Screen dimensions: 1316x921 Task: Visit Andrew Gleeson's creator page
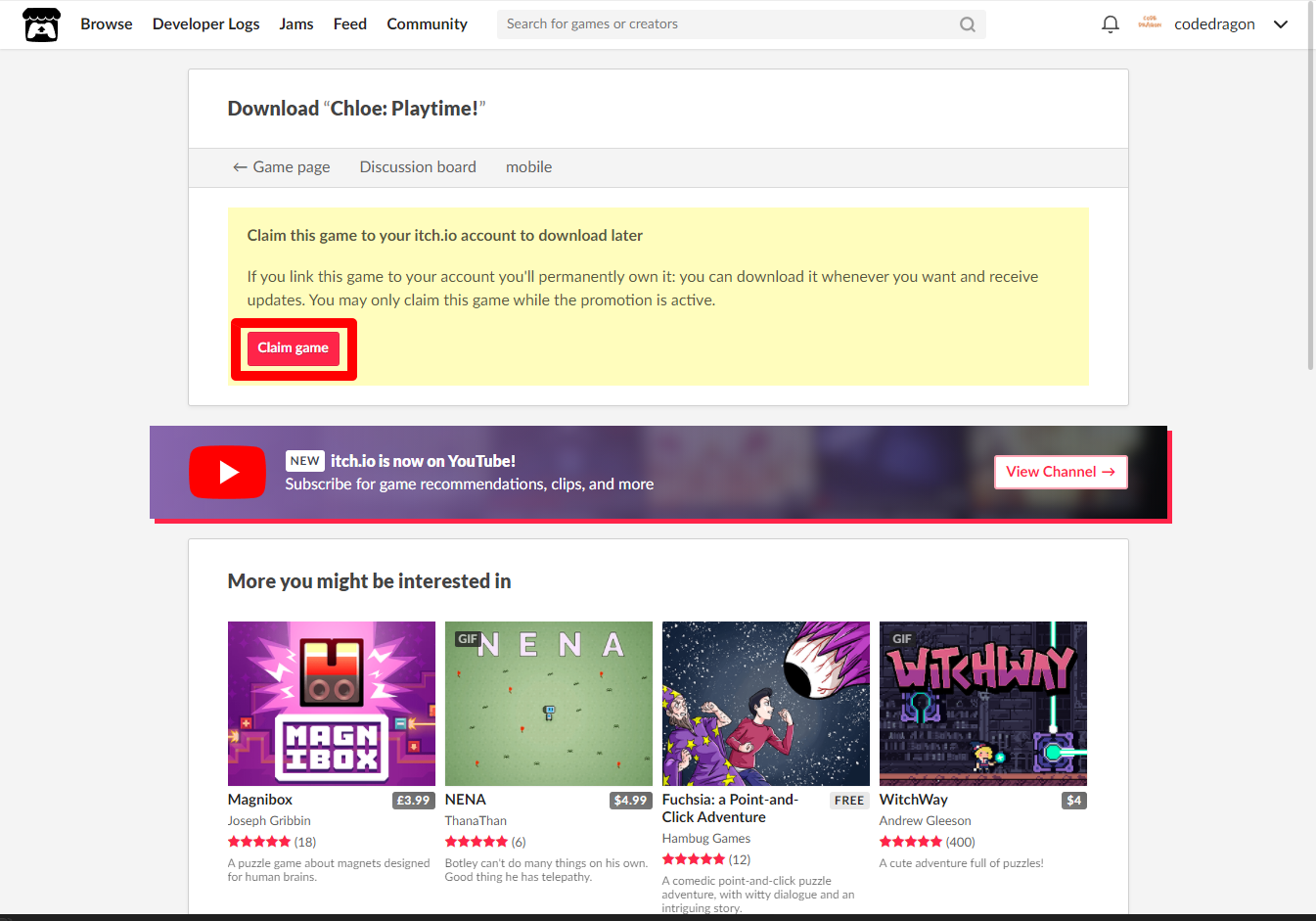click(x=926, y=821)
